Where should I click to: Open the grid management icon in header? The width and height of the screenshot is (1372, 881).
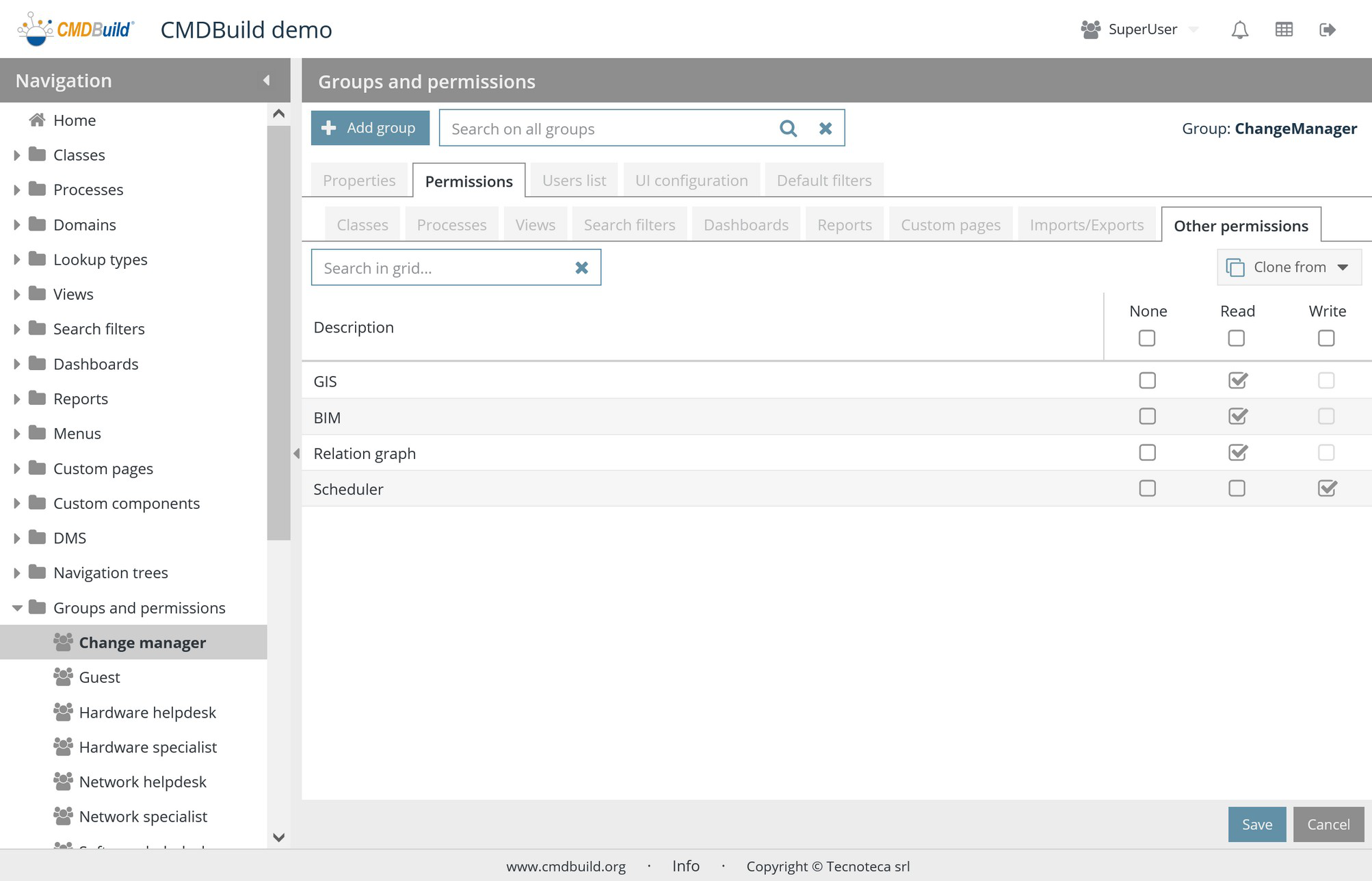coord(1284,29)
